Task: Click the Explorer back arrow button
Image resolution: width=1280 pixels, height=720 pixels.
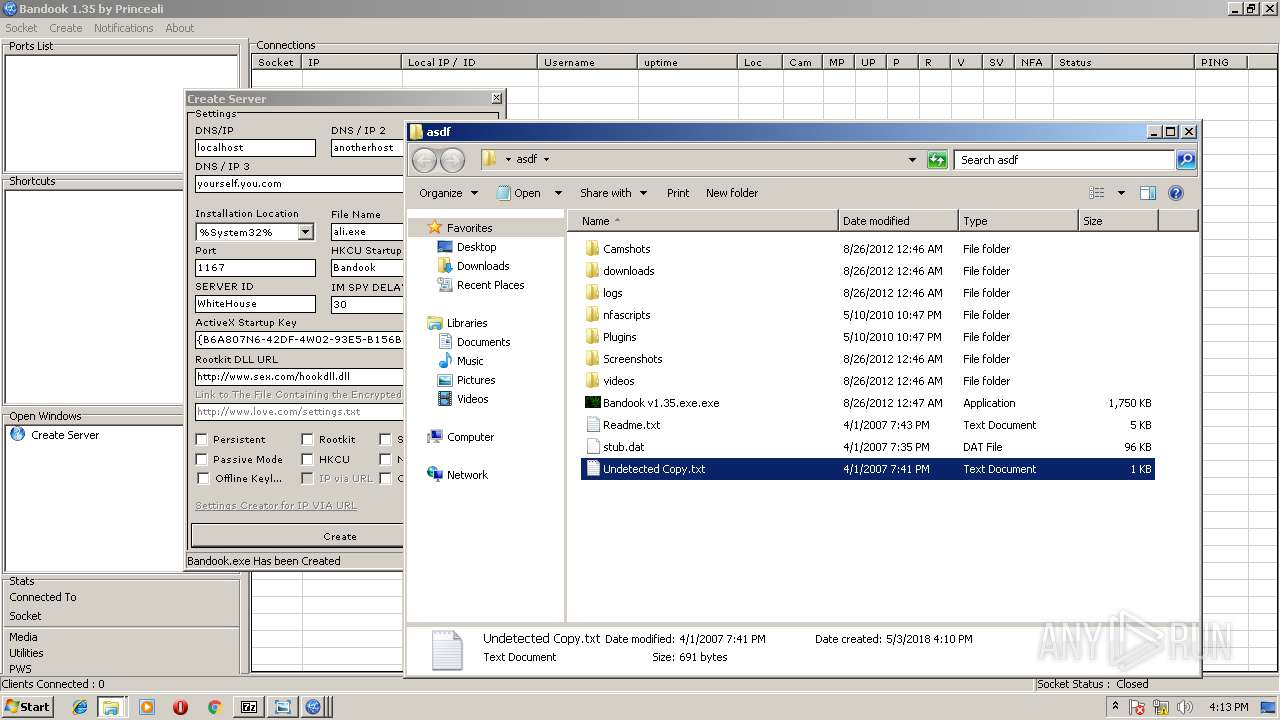Action: pyautogui.click(x=424, y=160)
